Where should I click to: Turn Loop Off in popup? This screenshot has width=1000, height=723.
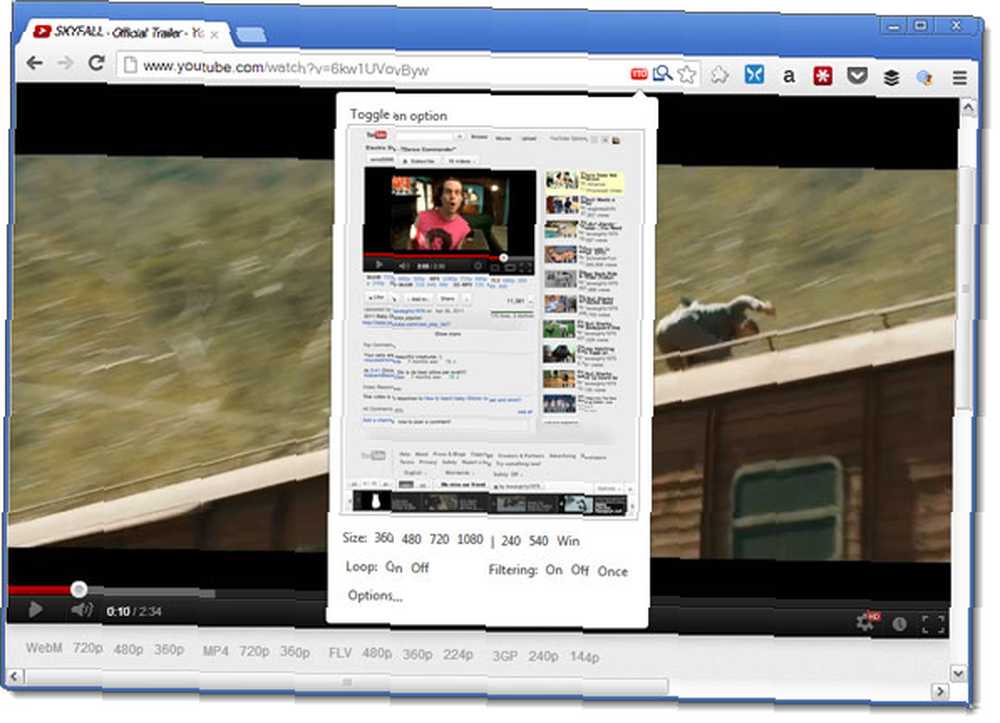click(420, 567)
